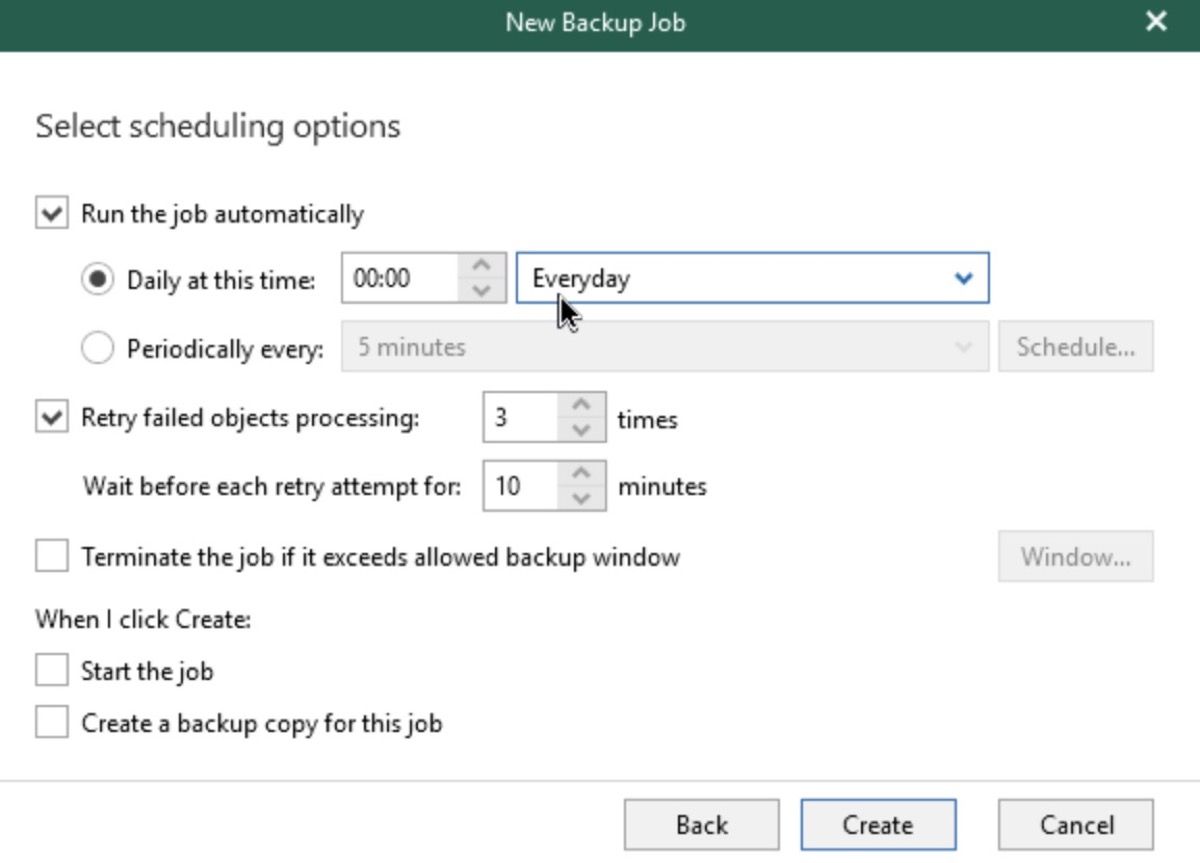
Task: Click the Create button
Action: [x=878, y=825]
